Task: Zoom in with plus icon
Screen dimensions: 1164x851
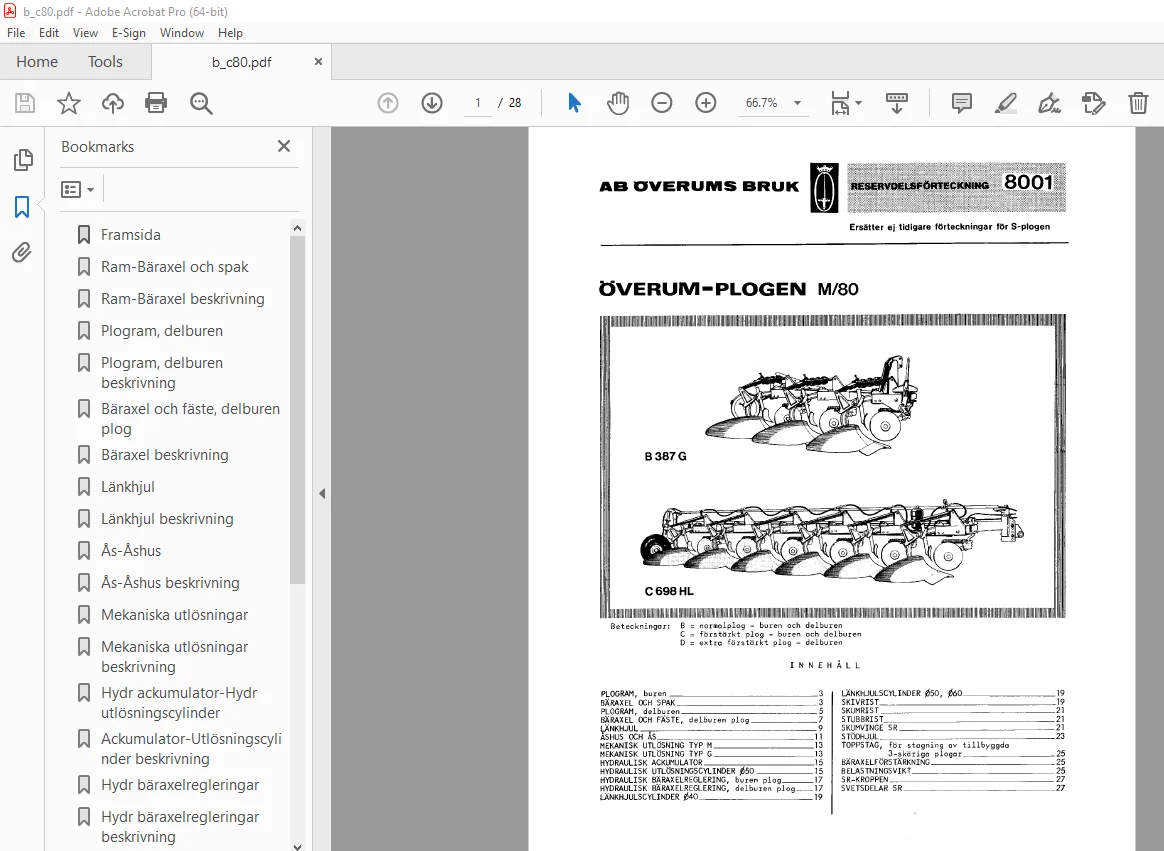Action: tap(705, 102)
